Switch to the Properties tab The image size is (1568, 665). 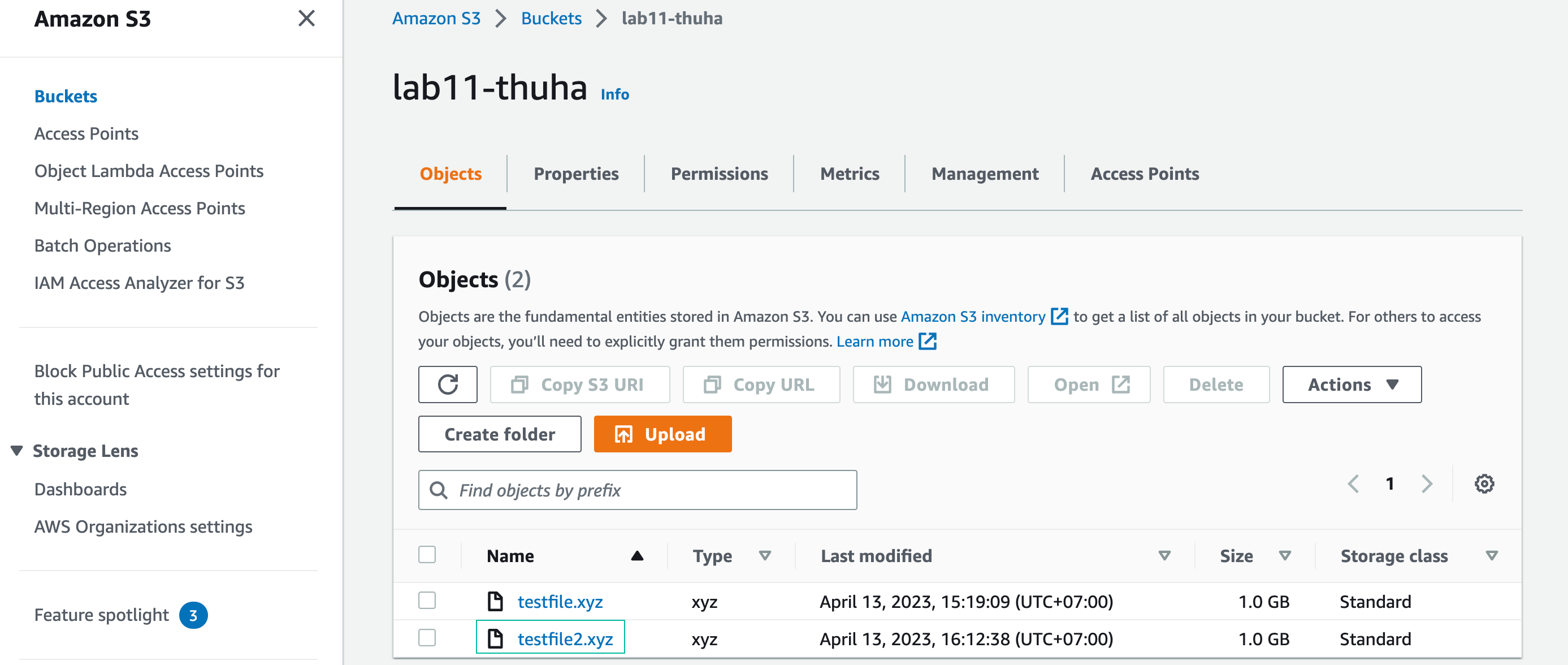(575, 174)
